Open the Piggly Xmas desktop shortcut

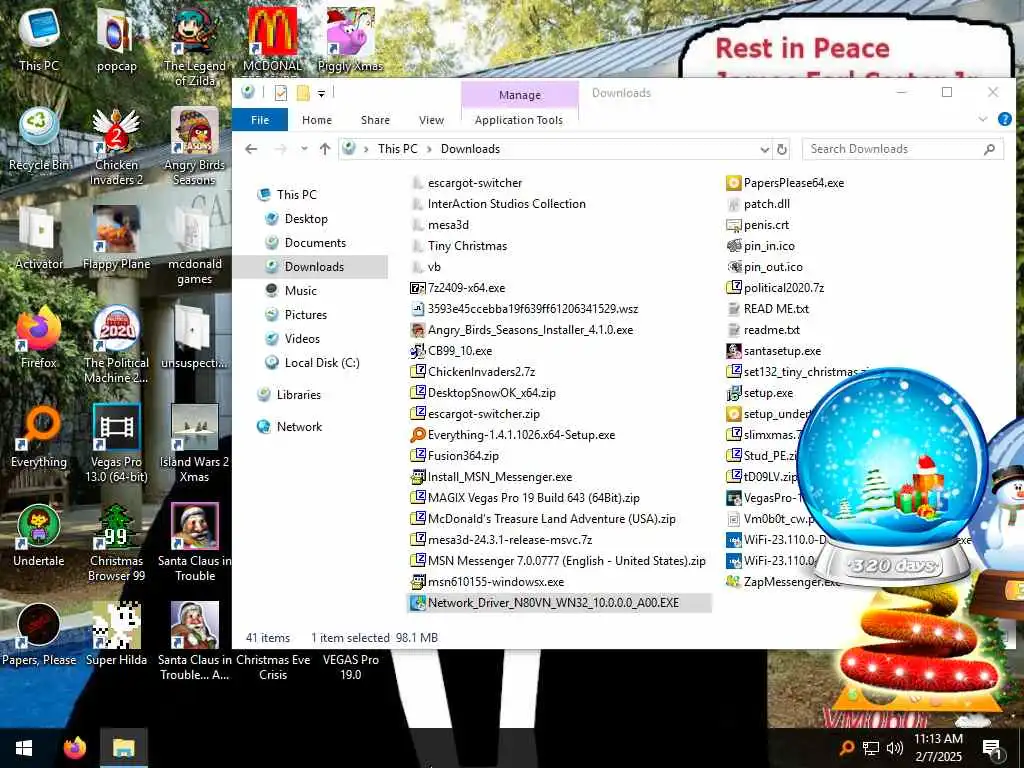point(351,39)
